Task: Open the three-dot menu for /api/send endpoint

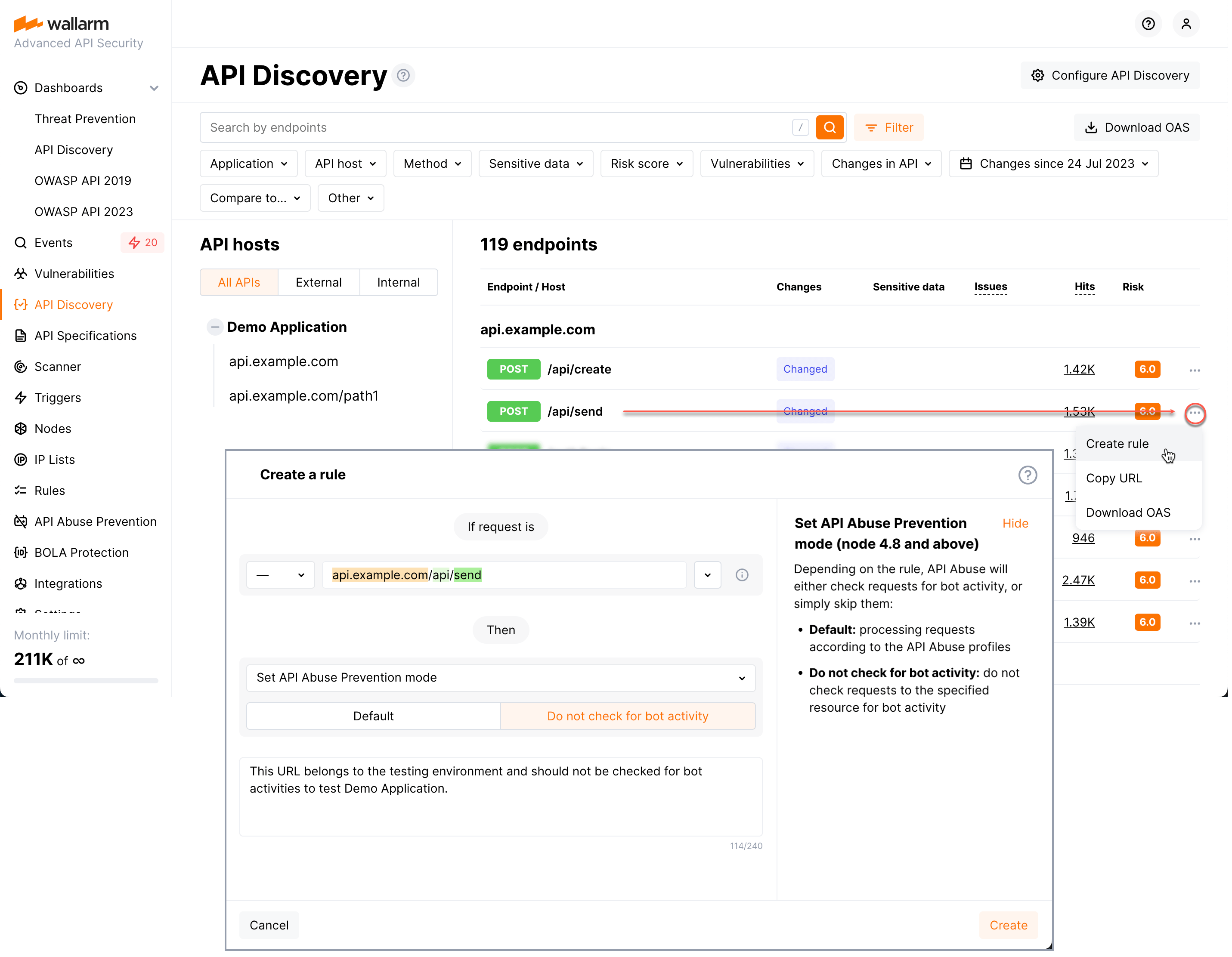Action: (1195, 414)
